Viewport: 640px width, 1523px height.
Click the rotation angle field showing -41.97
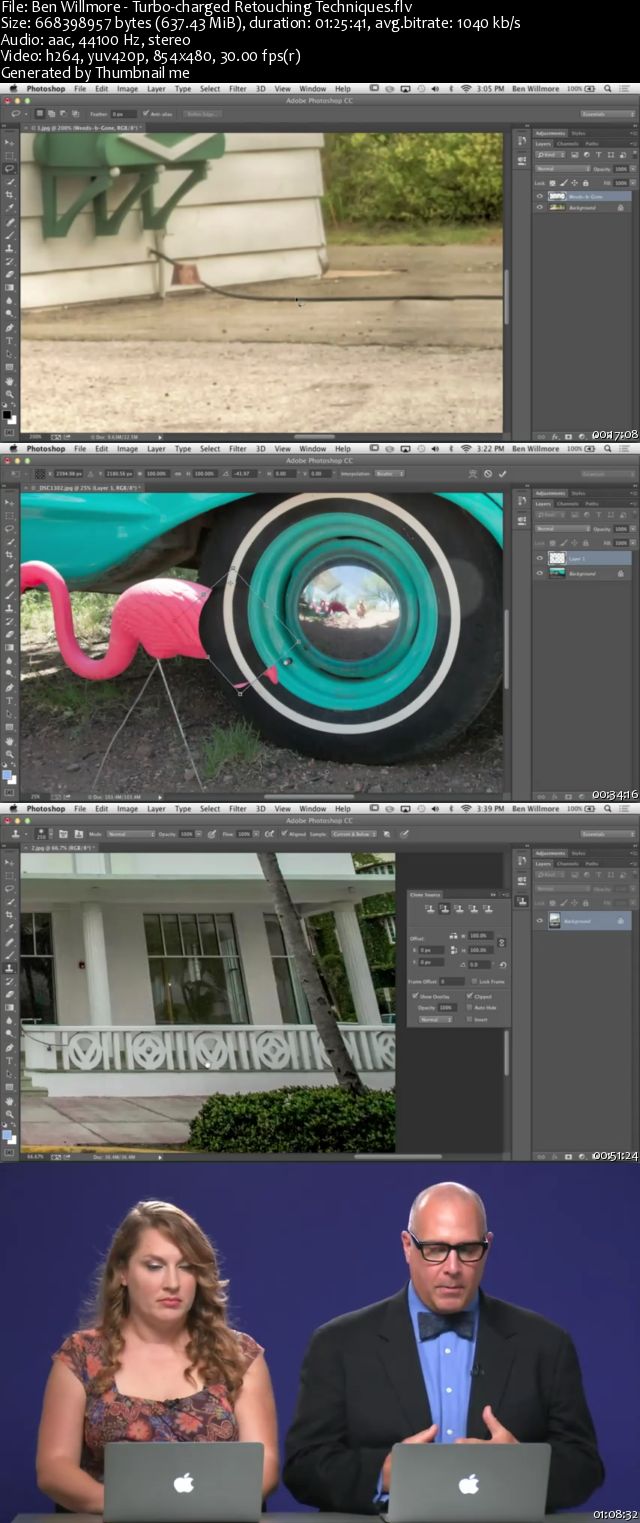[x=243, y=473]
